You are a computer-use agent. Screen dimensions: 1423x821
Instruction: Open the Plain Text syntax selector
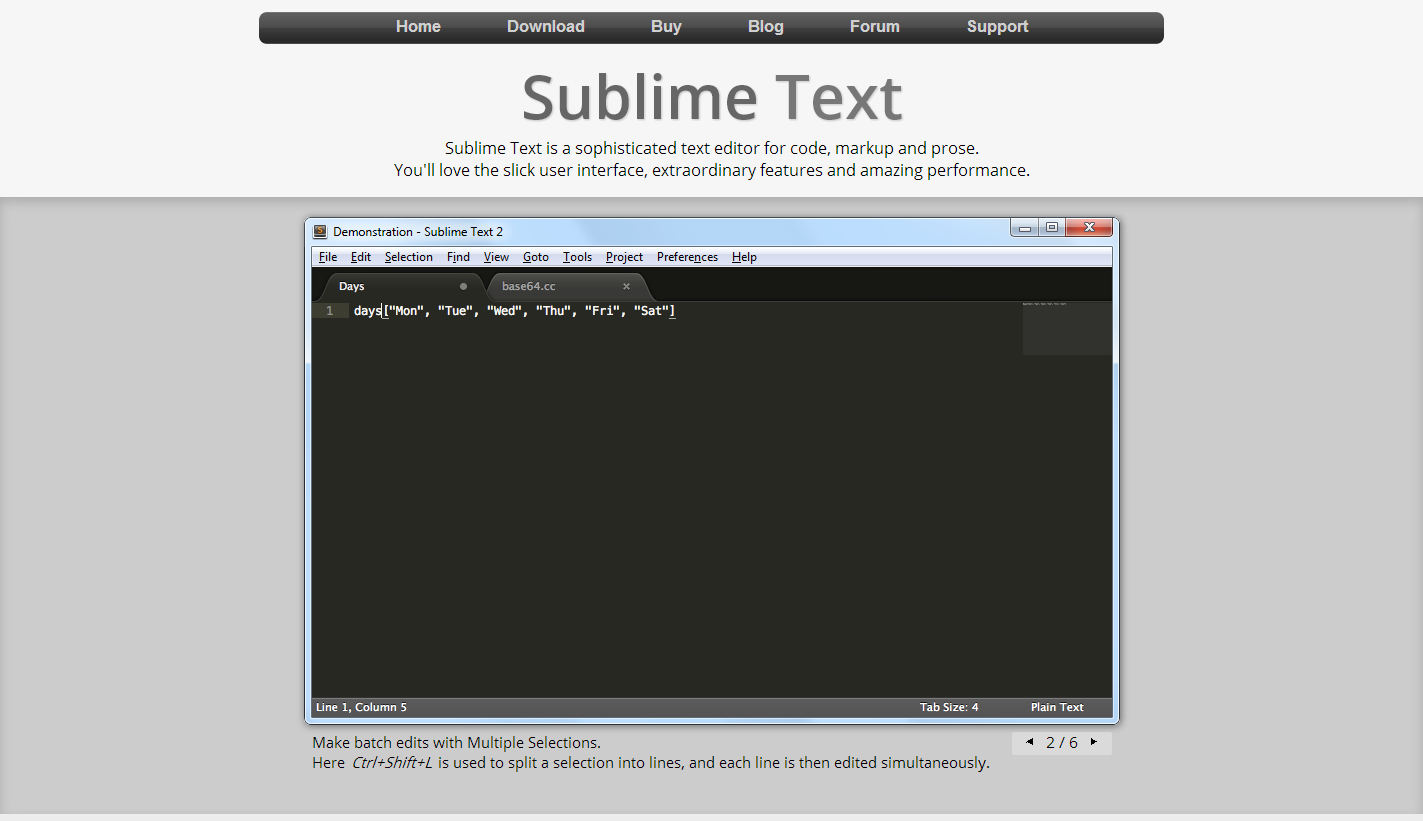(1057, 707)
